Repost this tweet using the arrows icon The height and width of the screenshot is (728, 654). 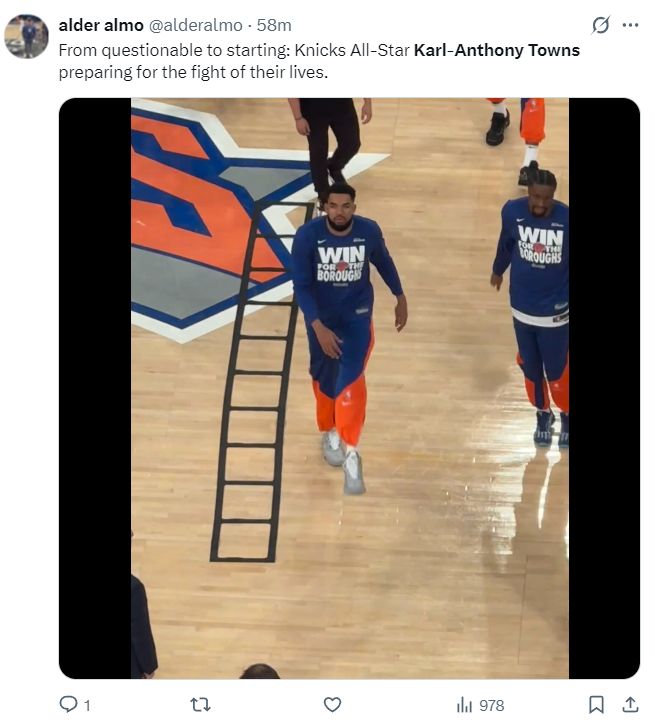[201, 705]
